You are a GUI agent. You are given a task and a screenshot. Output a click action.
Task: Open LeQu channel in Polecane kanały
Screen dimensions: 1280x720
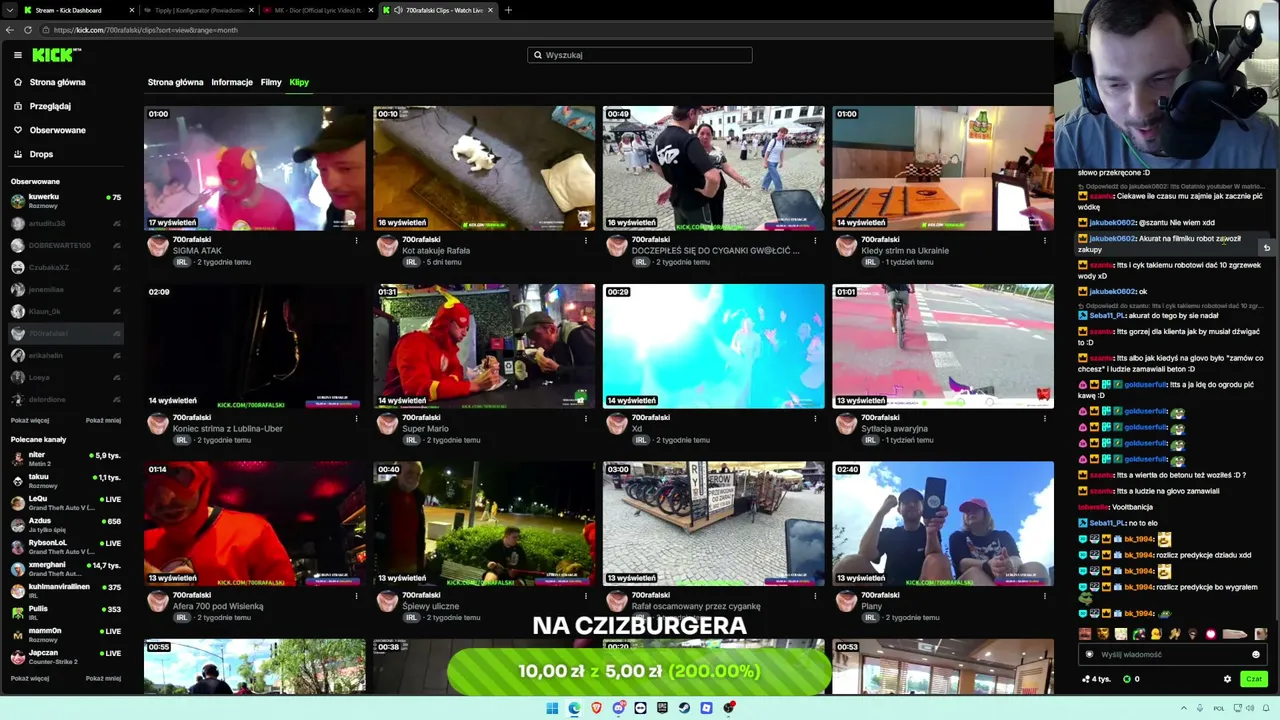point(66,503)
